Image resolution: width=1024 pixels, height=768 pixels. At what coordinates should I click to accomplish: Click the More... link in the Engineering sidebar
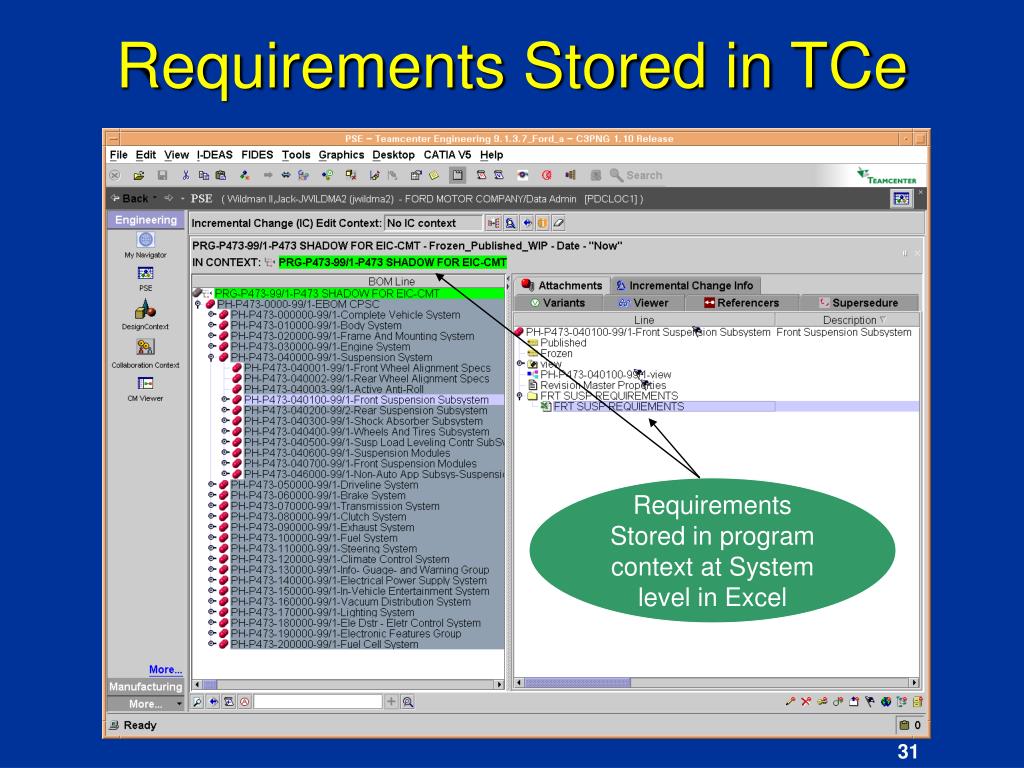click(x=165, y=669)
